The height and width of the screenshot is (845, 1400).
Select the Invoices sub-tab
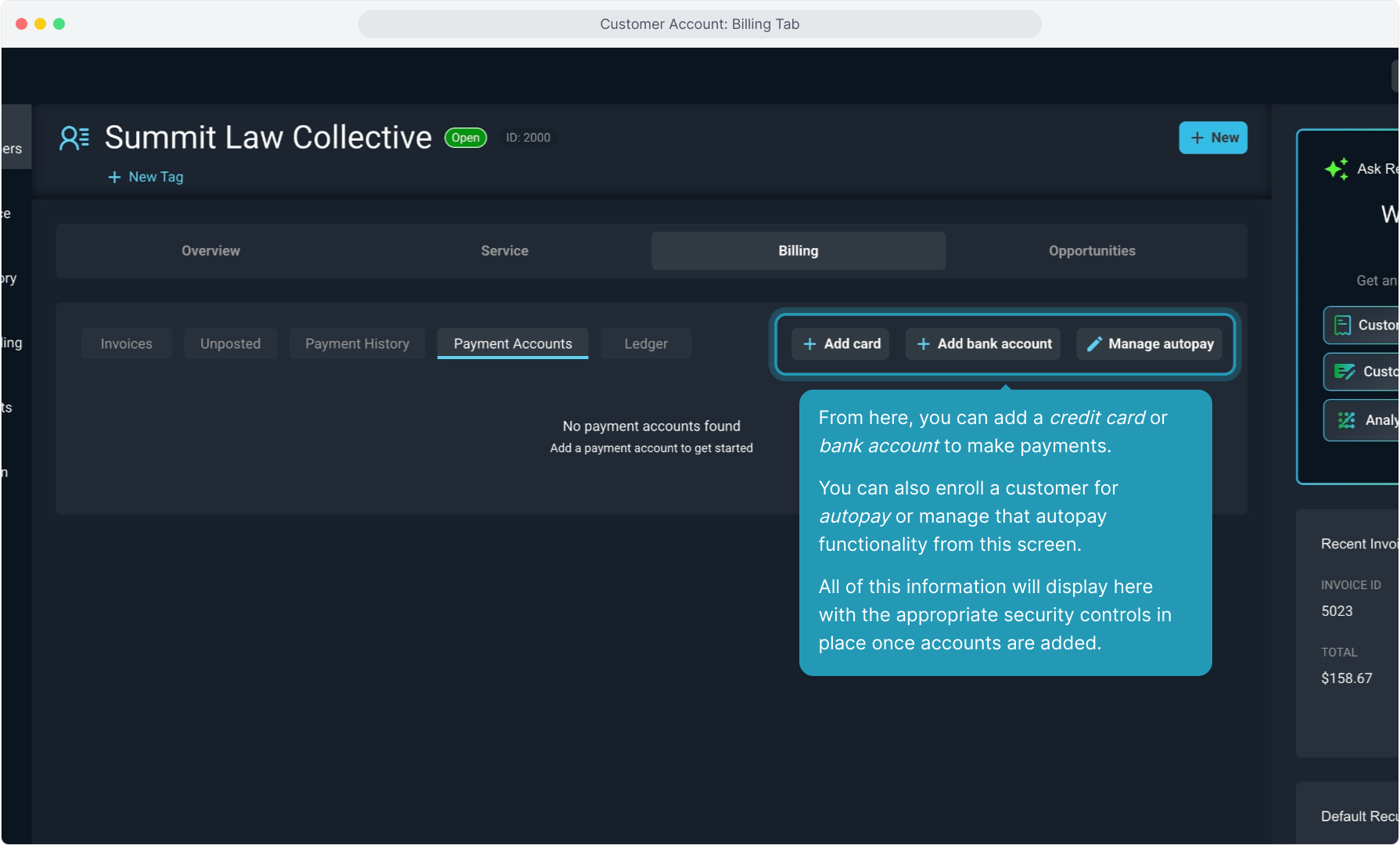click(126, 344)
